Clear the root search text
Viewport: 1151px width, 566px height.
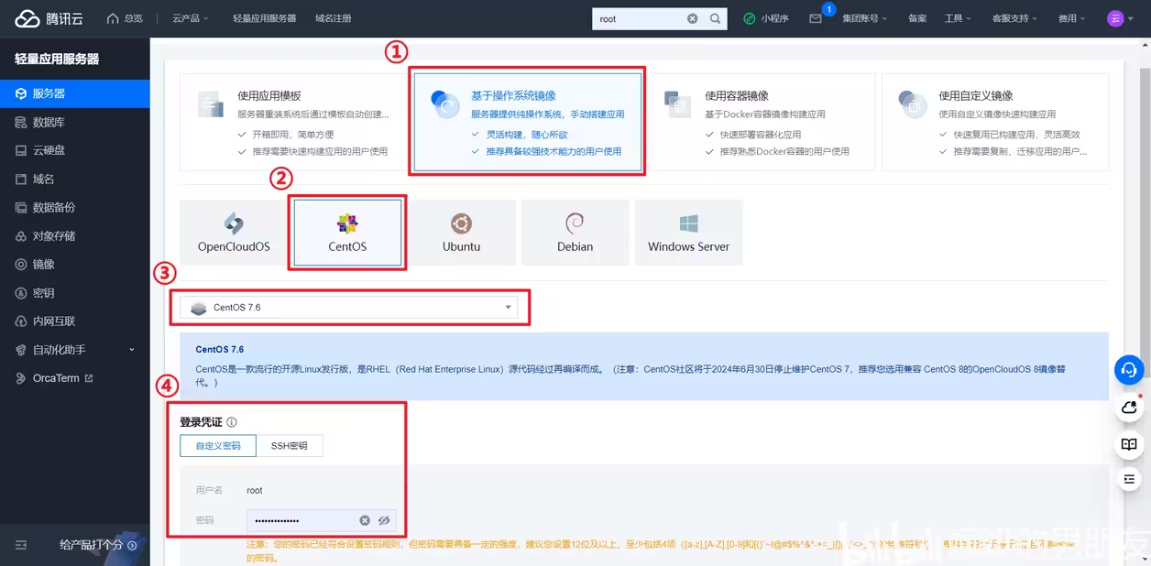[692, 19]
